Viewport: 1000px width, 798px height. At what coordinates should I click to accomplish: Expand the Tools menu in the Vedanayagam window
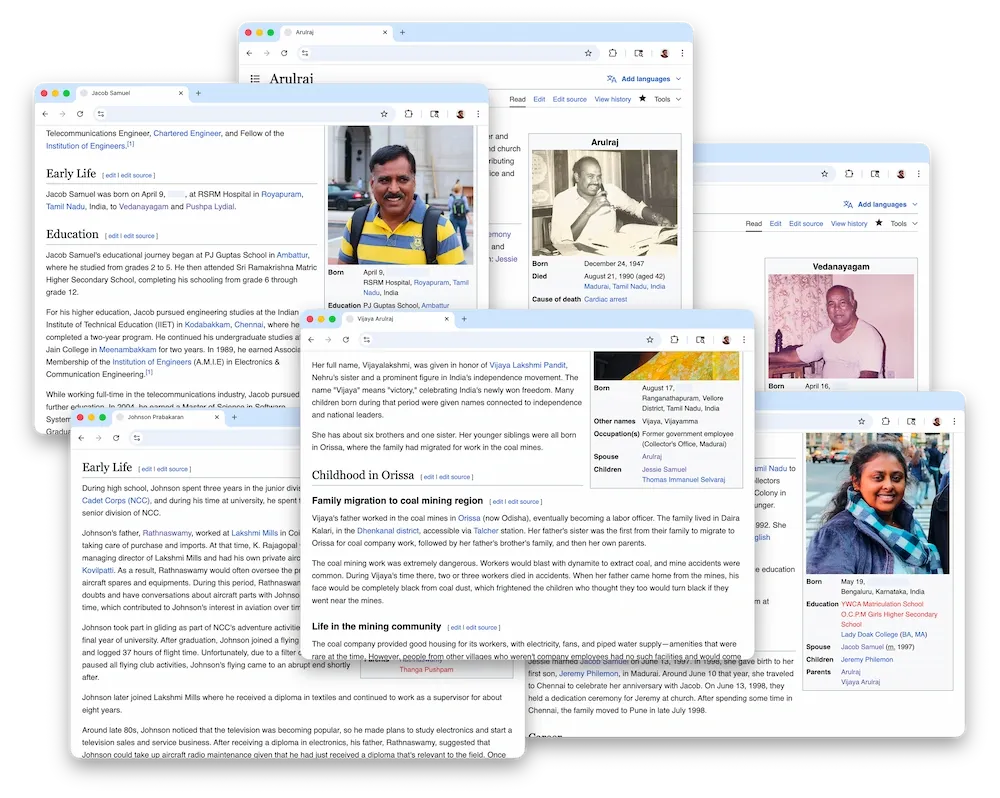click(x=904, y=224)
